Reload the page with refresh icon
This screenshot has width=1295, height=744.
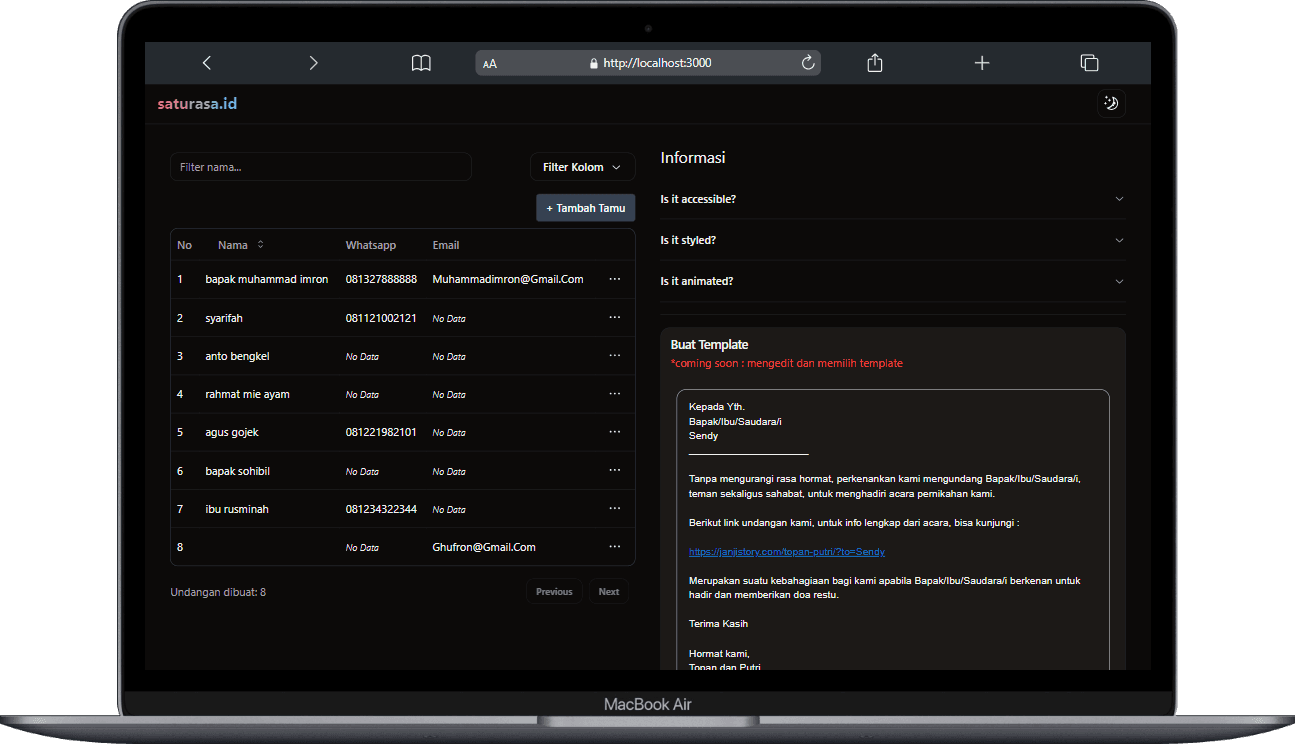[808, 63]
